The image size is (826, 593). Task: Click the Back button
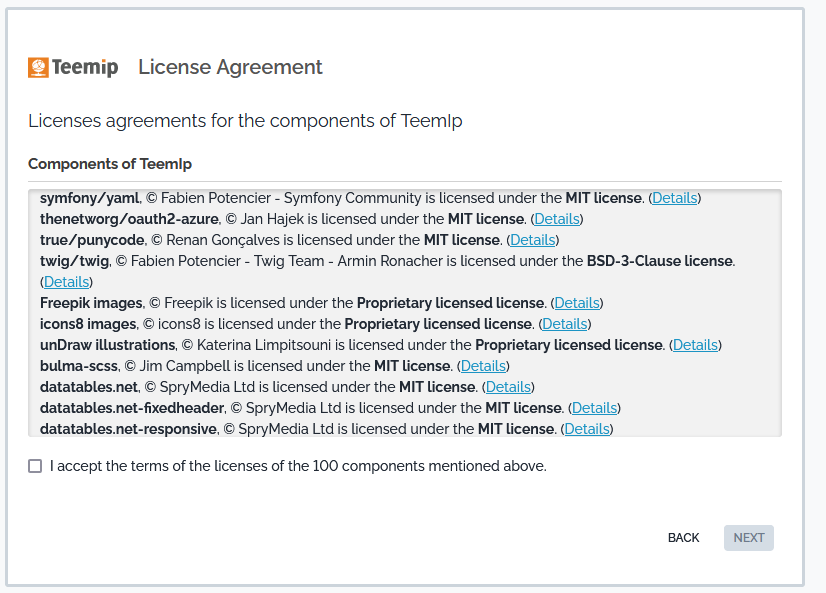683,538
